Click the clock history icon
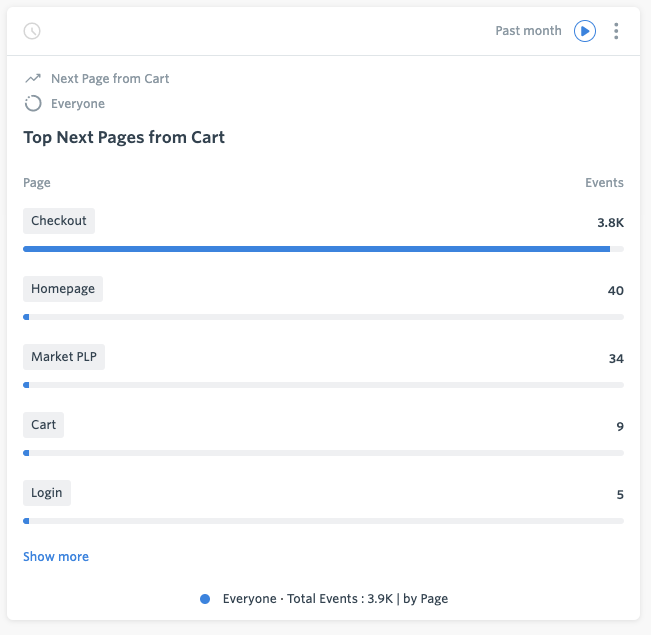Screen dimensions: 651x635 [x=32, y=31]
